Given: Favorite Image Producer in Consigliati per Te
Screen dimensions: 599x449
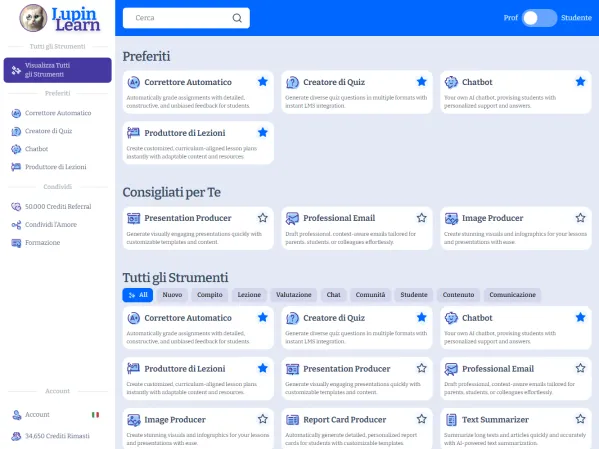Looking at the screenshot, I should (580, 218).
